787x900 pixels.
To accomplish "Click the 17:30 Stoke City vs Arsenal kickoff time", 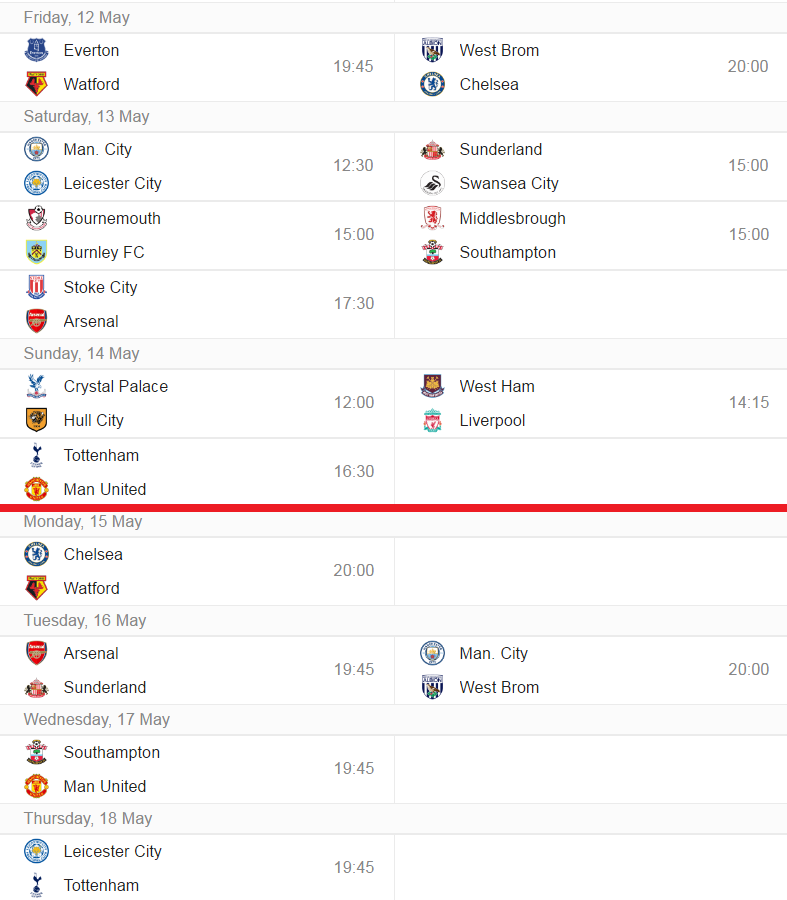I will pyautogui.click(x=354, y=304).
